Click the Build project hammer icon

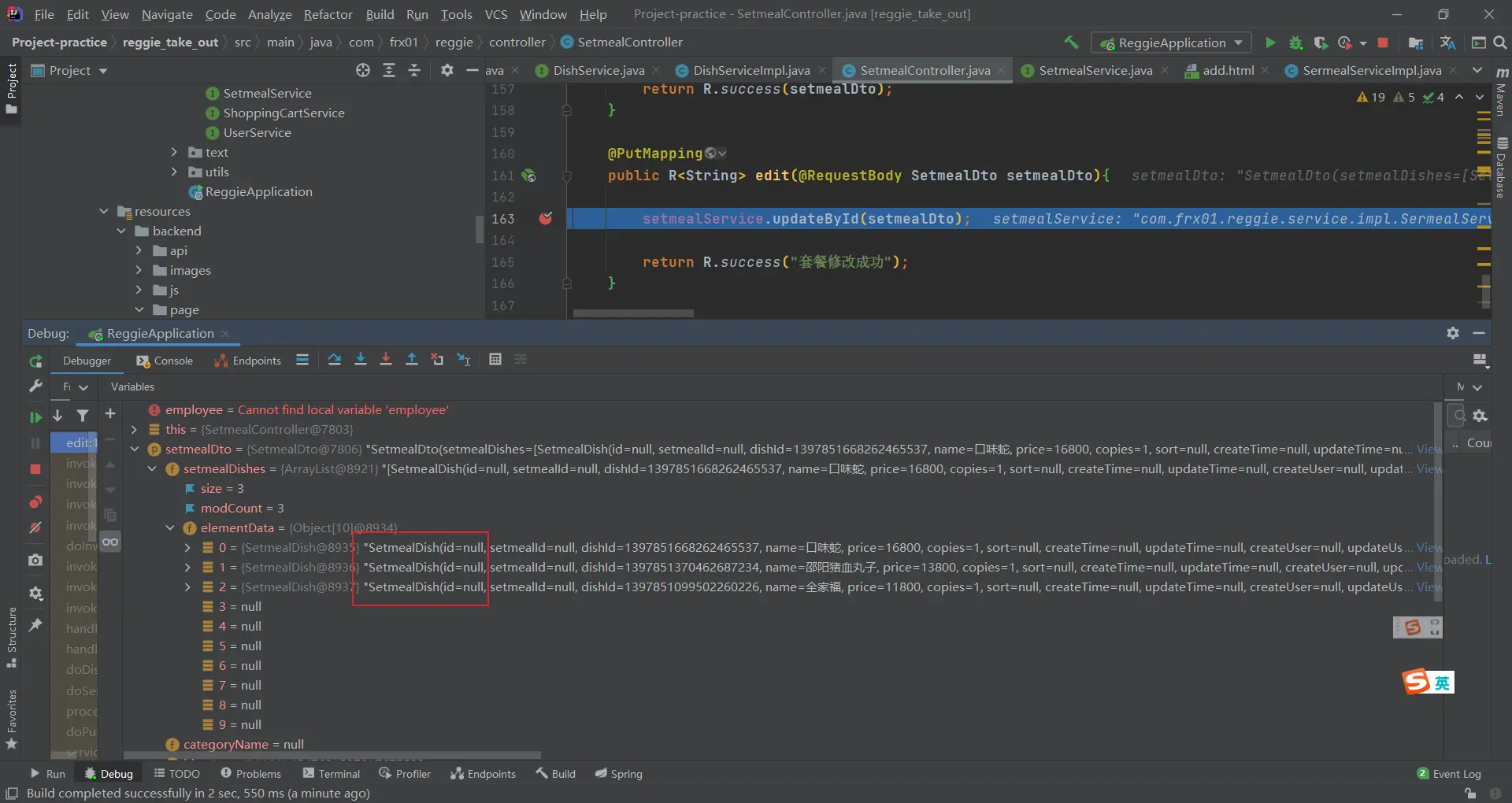(1071, 43)
